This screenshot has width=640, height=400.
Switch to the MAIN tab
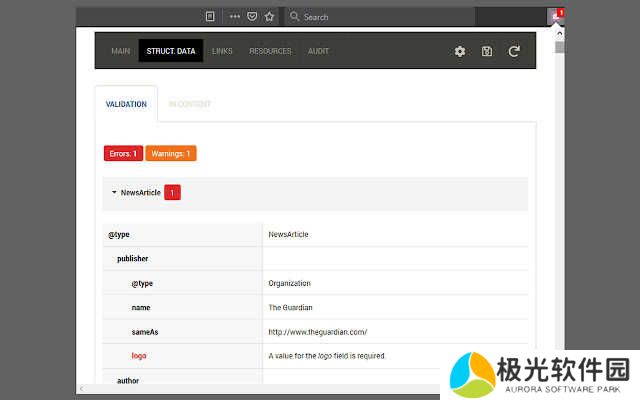point(121,51)
